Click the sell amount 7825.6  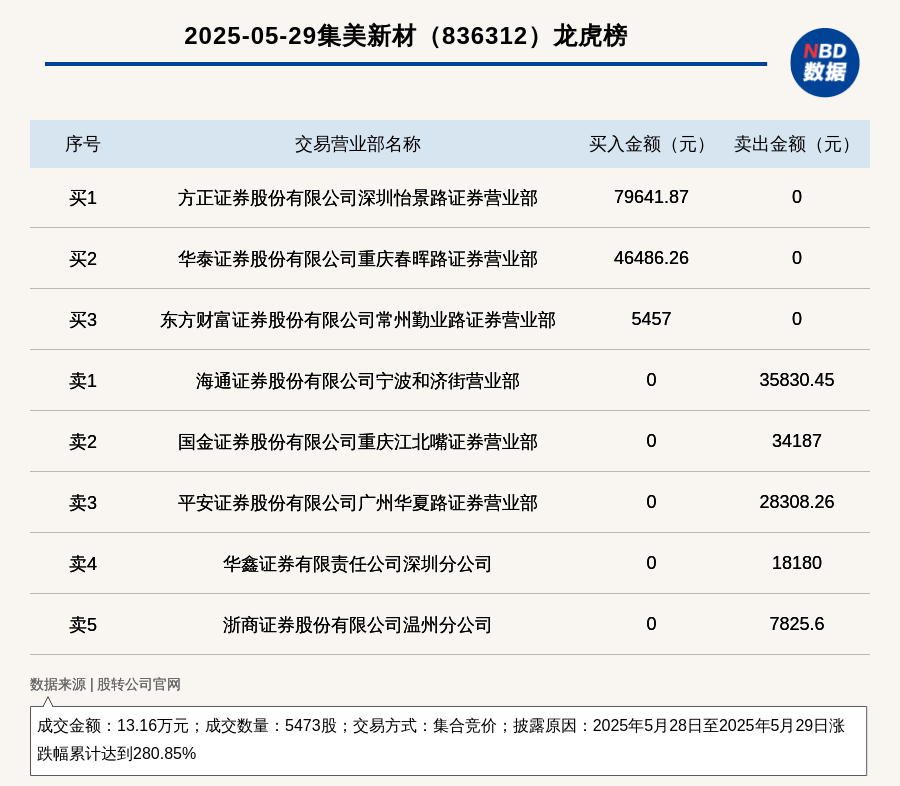click(x=797, y=624)
